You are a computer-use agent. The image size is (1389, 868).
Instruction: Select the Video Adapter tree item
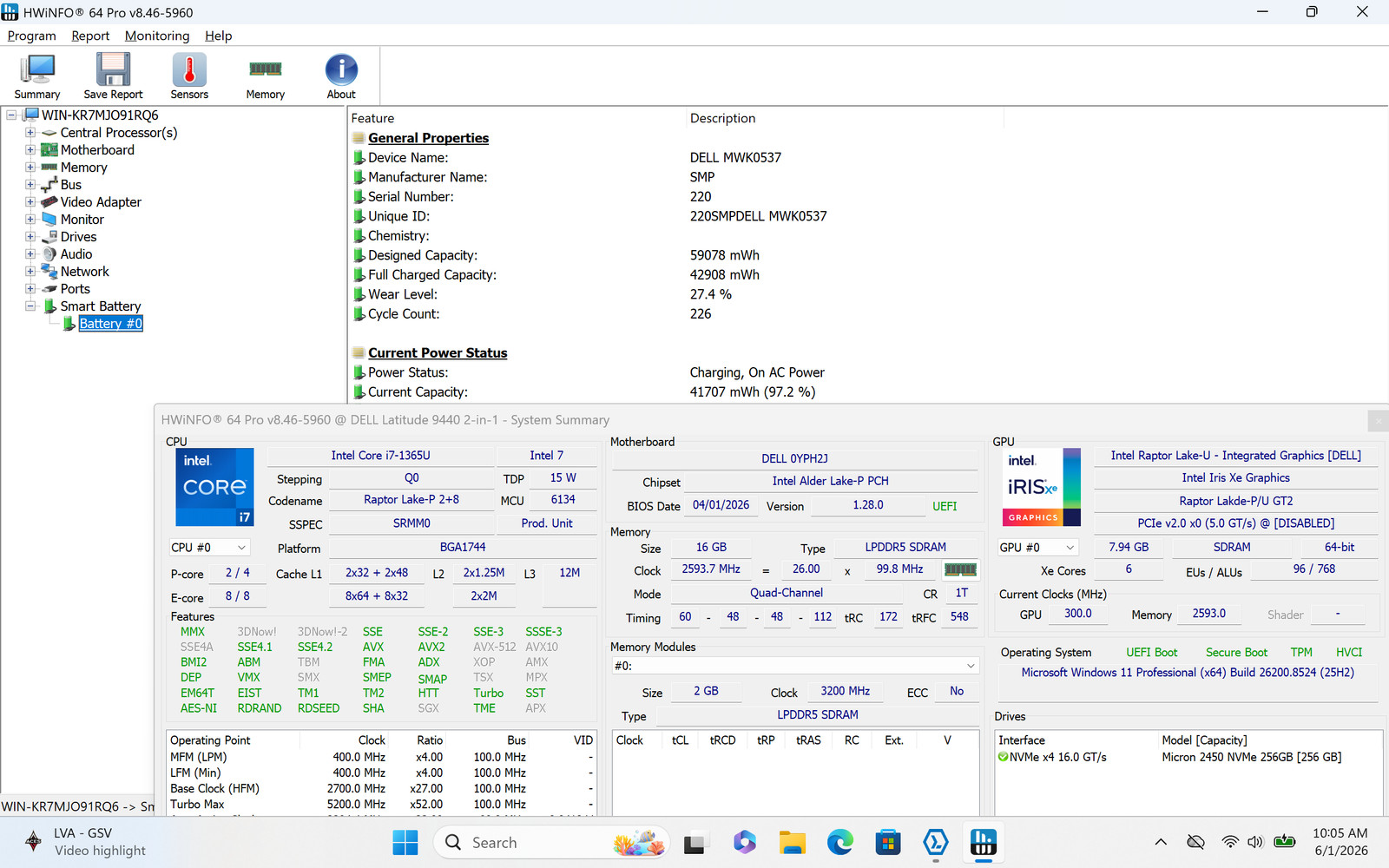pyautogui.click(x=101, y=202)
